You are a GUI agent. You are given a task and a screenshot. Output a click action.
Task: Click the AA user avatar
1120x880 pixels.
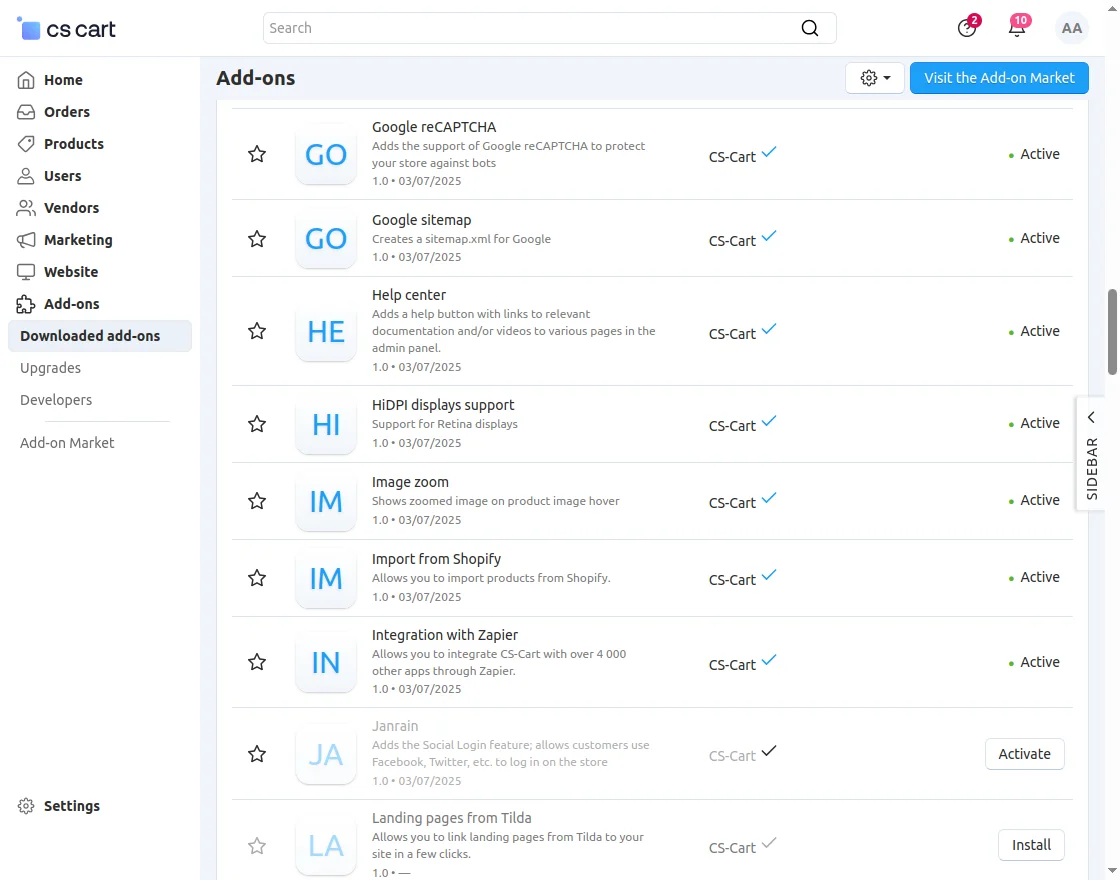pos(1072,28)
